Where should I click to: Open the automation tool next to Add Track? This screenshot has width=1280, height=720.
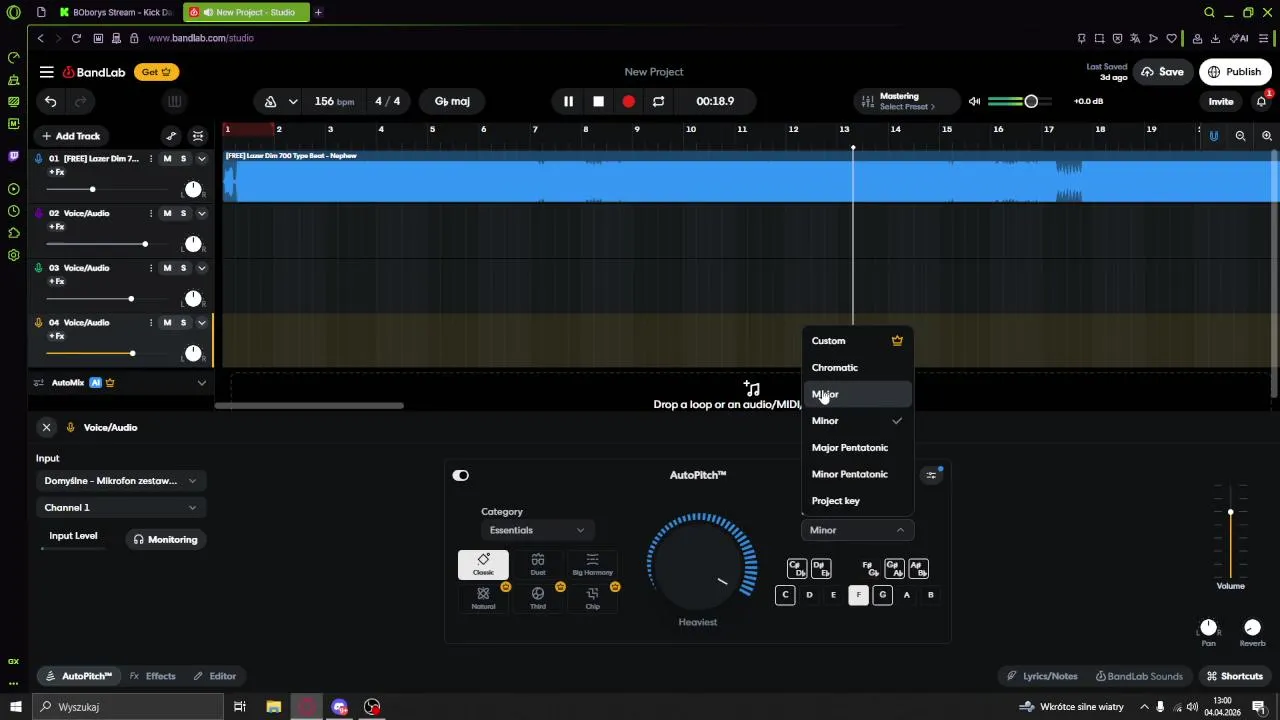point(171,136)
